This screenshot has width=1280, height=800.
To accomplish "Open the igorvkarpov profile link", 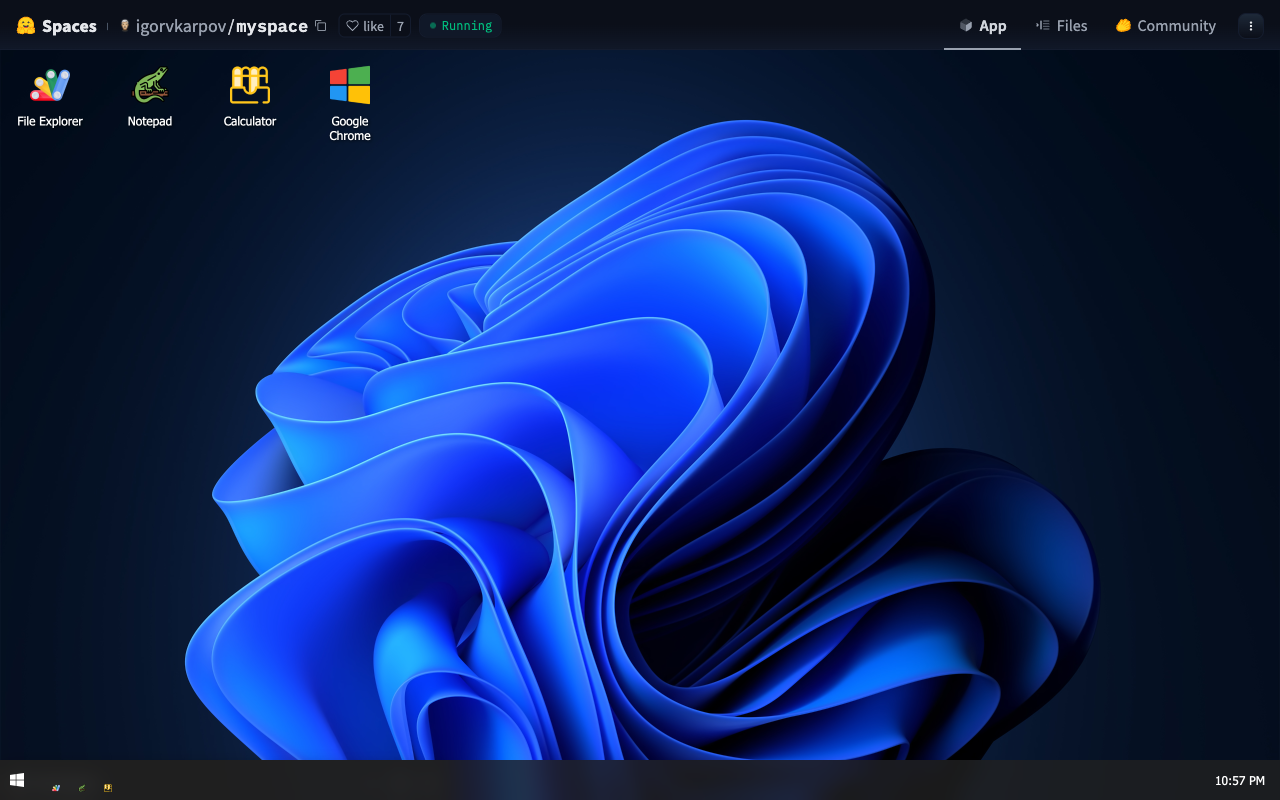I will [x=181, y=26].
